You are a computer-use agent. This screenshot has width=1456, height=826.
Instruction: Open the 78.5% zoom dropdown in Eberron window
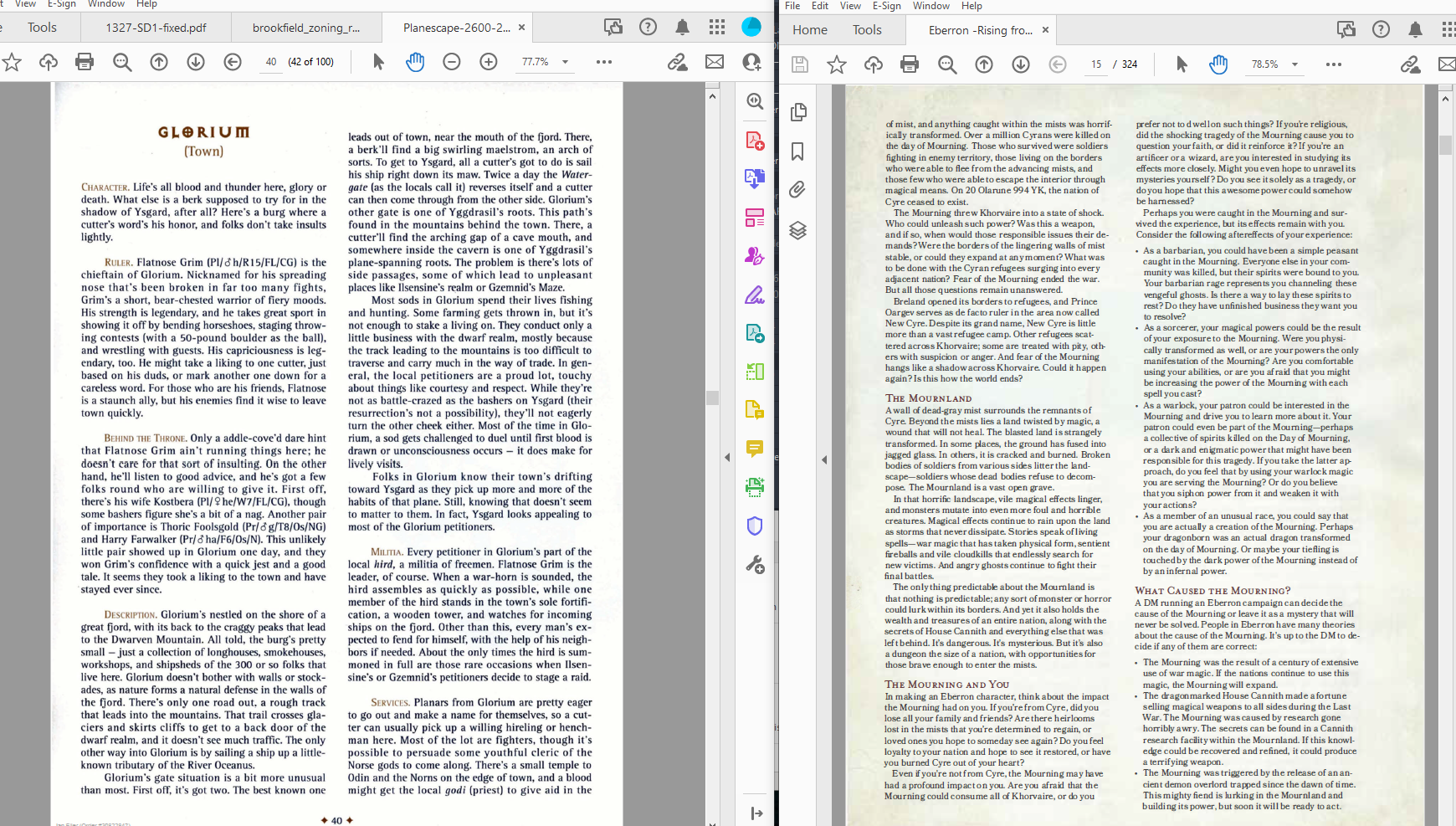point(1295,64)
